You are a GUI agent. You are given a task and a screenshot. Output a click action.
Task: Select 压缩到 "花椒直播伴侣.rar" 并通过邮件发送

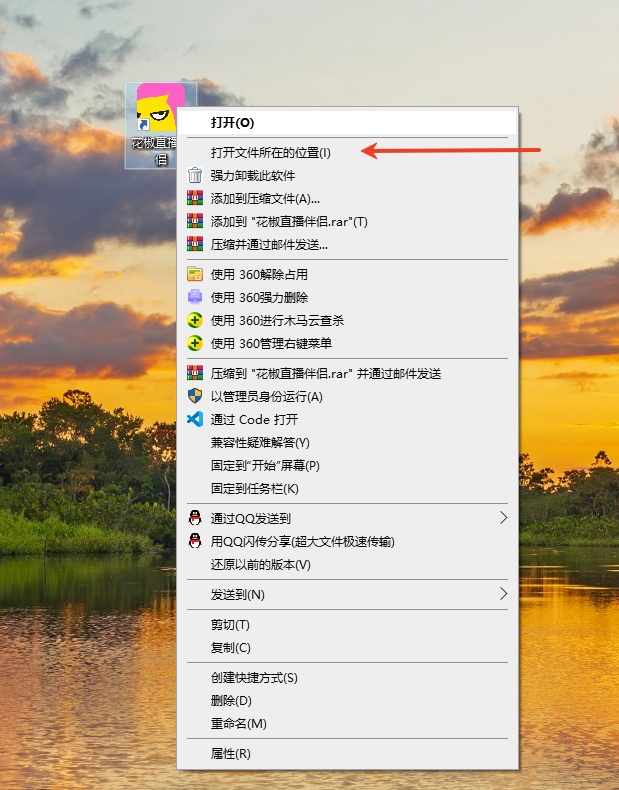(x=347, y=373)
